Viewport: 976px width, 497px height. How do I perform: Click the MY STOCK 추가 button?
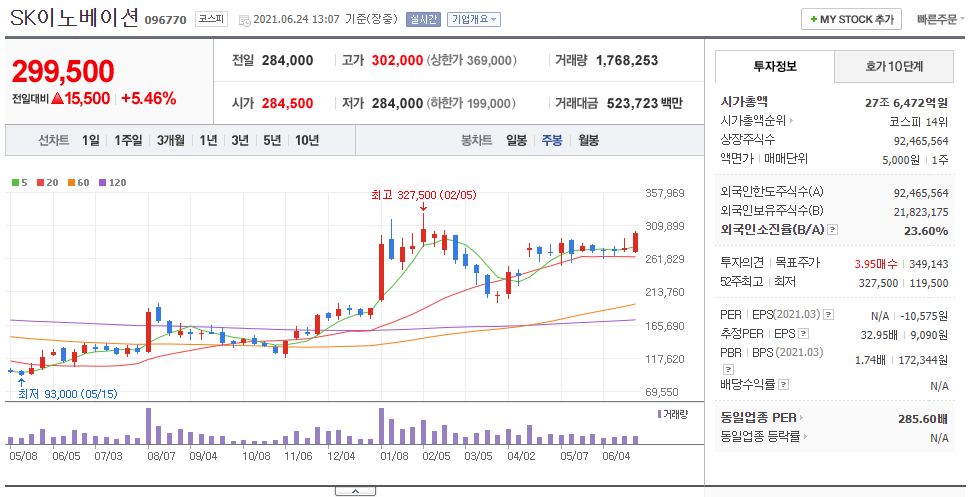[851, 19]
